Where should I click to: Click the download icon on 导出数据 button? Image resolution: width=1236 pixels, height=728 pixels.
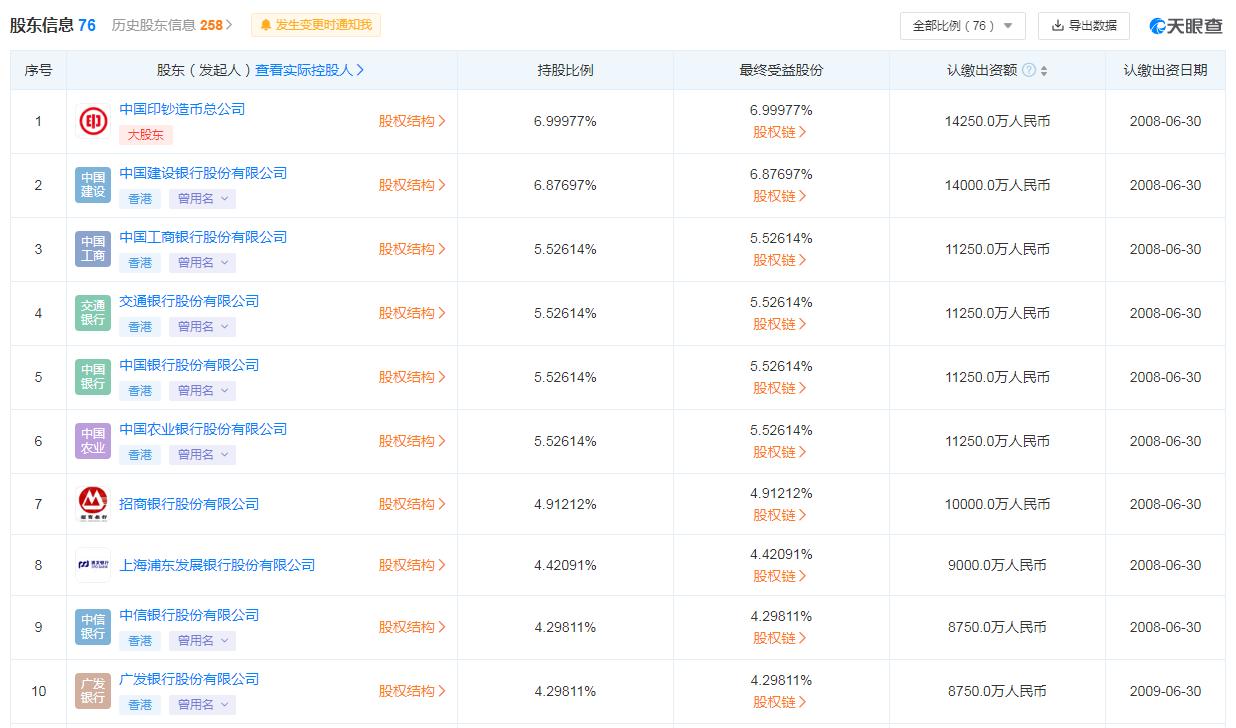click(1056, 25)
